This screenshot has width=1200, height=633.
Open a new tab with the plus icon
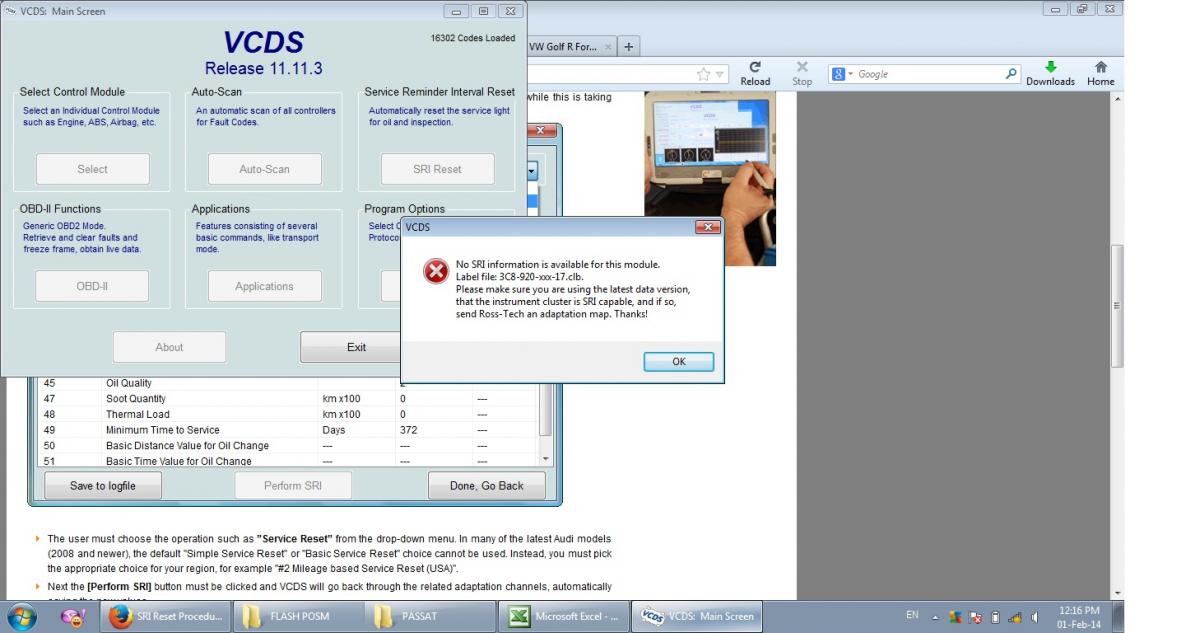point(629,47)
